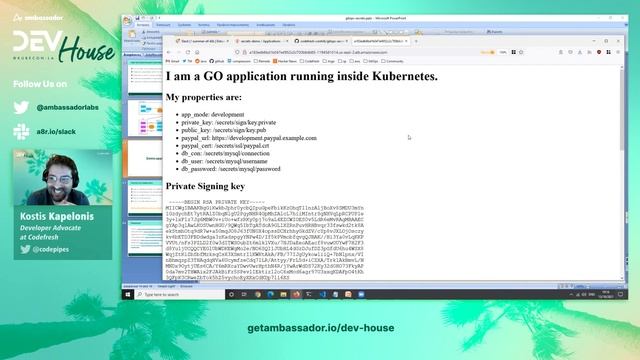This screenshot has height=360, width=640.
Task: Click the browser address bar URL
Action: click(318, 52)
